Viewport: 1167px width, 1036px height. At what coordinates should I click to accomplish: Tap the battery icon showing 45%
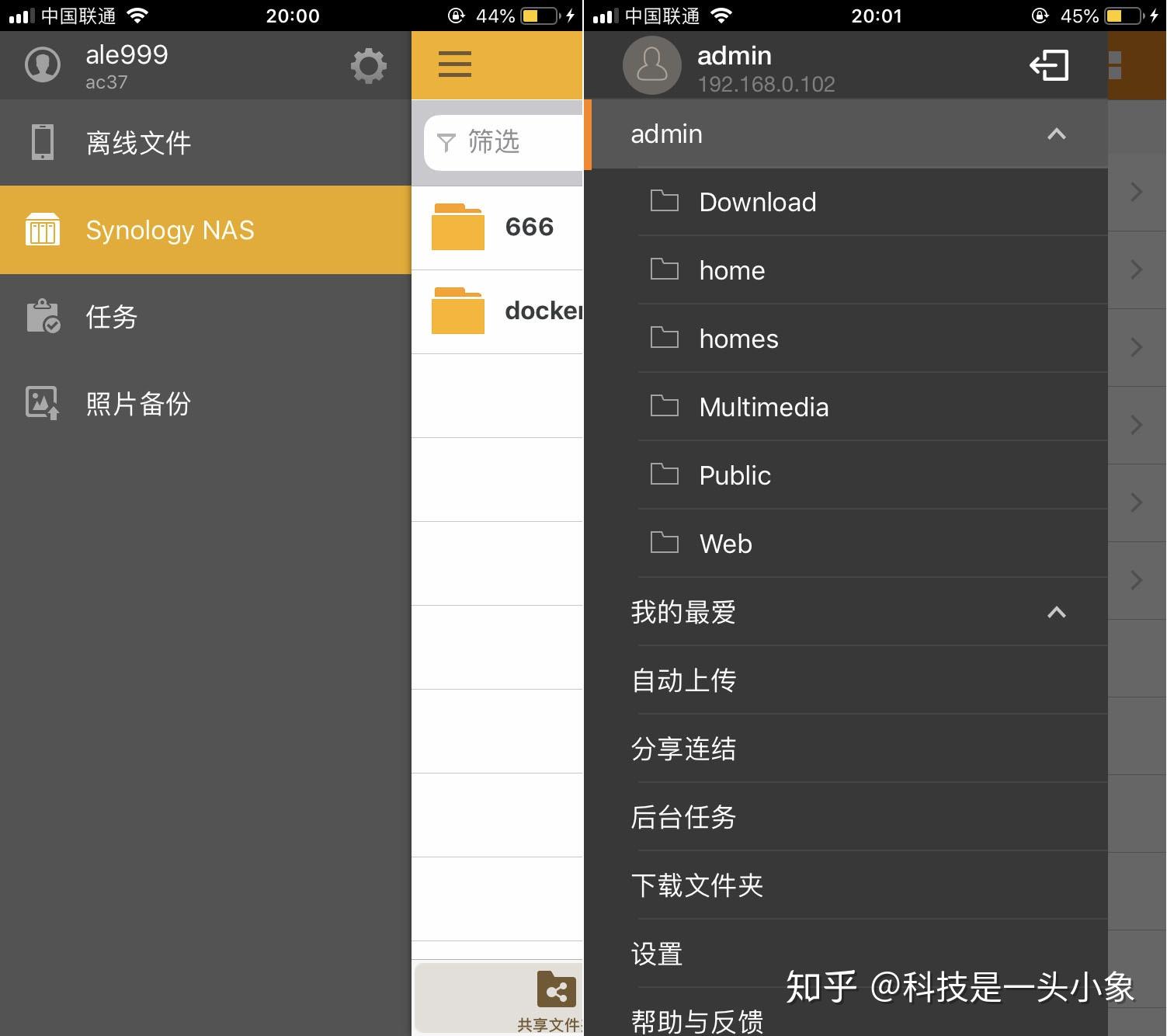pyautogui.click(x=1125, y=16)
